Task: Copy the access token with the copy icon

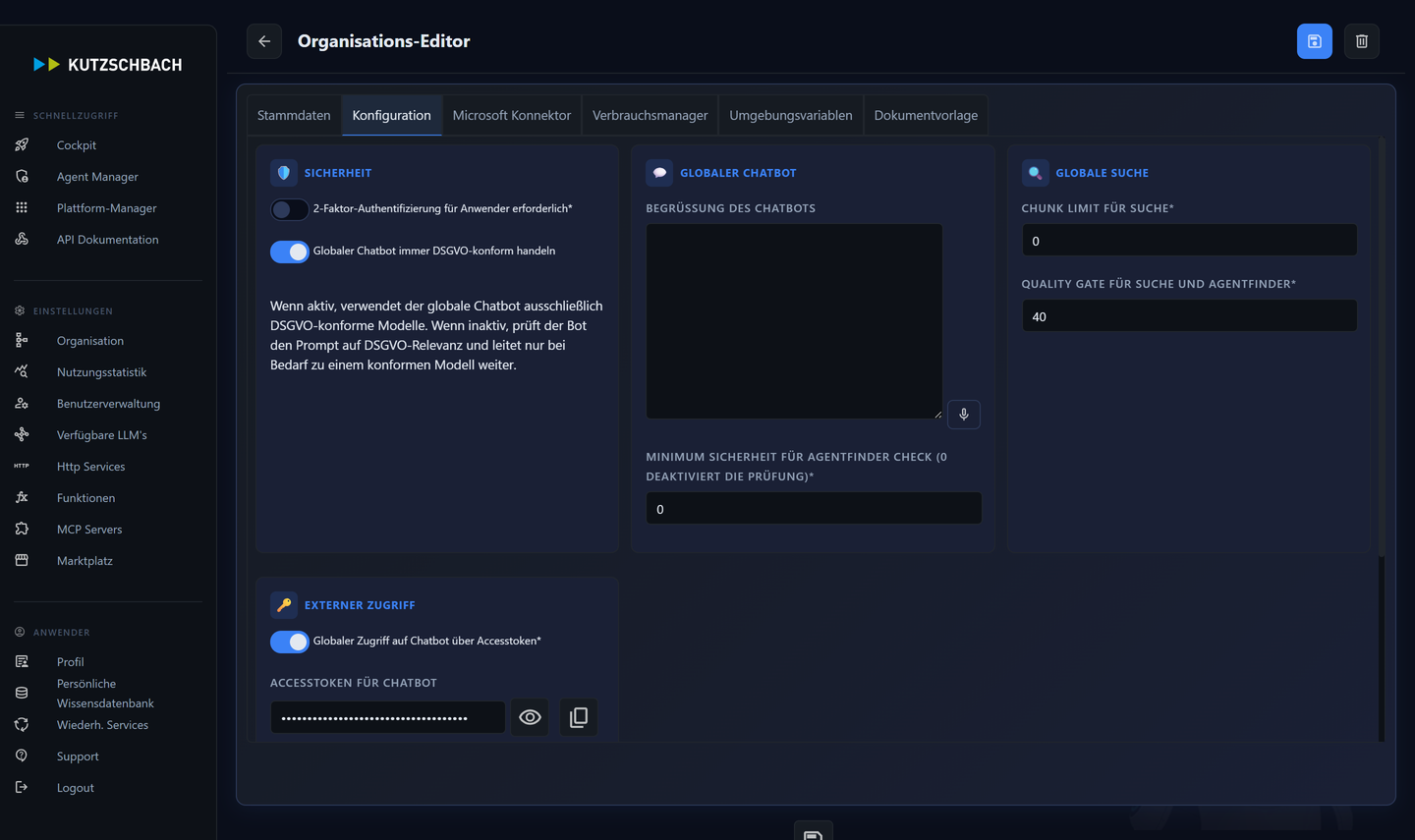Action: tap(579, 717)
